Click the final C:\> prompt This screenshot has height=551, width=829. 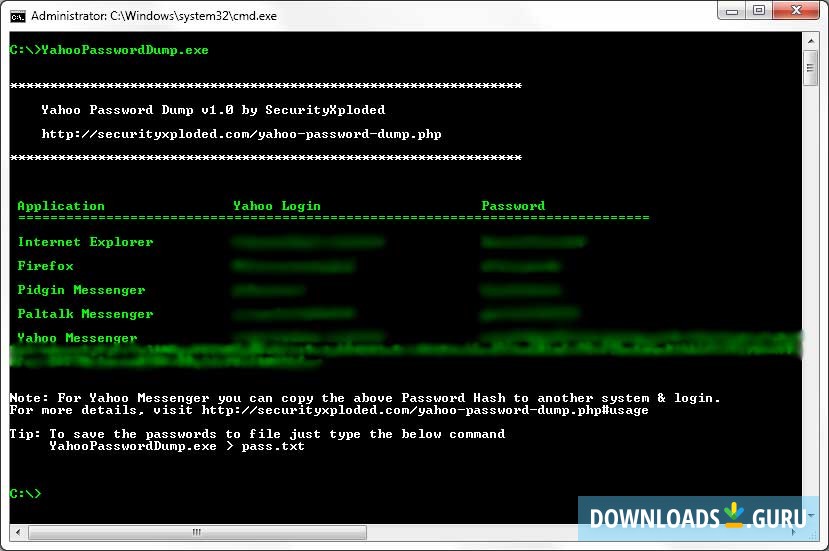point(25,493)
